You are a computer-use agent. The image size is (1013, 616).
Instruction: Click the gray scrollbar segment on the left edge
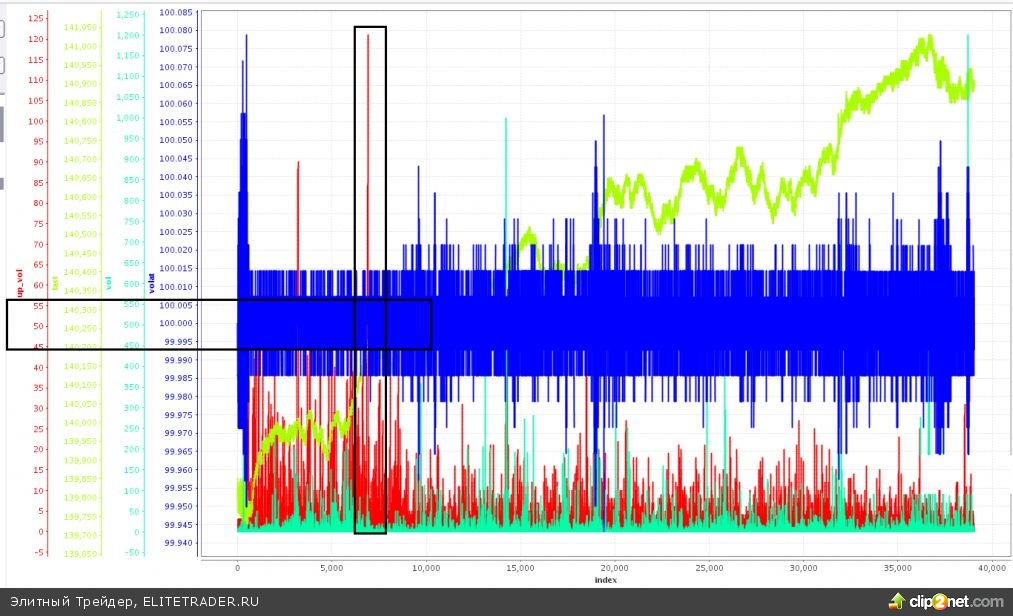click(2, 125)
